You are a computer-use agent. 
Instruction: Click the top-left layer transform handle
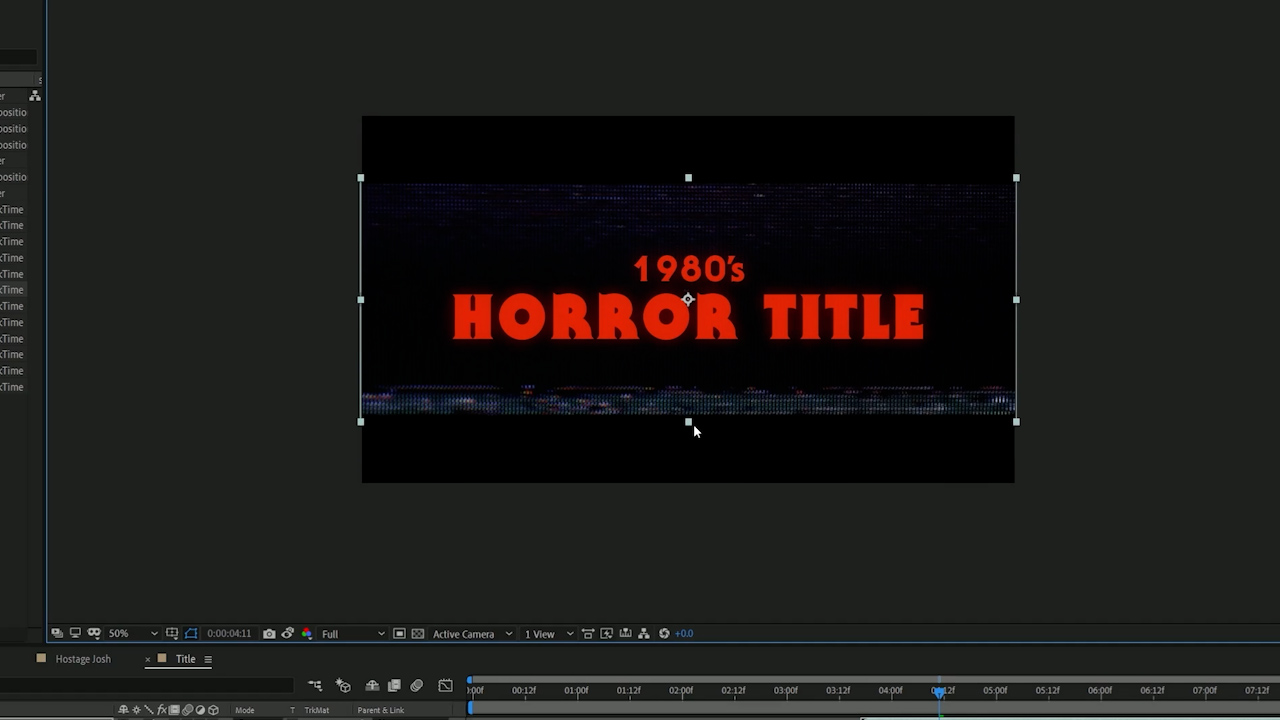[361, 178]
